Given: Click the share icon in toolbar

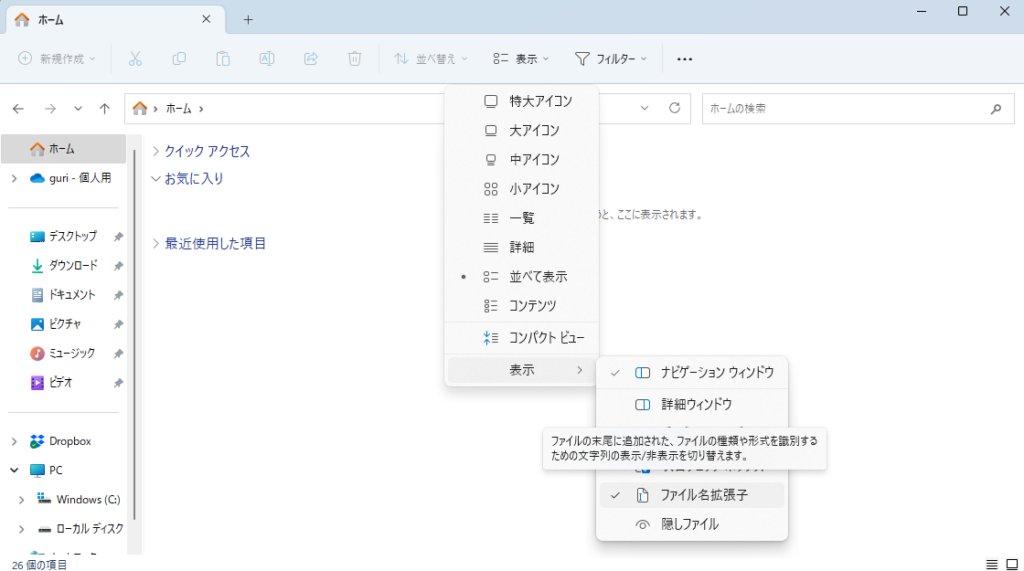Looking at the screenshot, I should [x=310, y=59].
